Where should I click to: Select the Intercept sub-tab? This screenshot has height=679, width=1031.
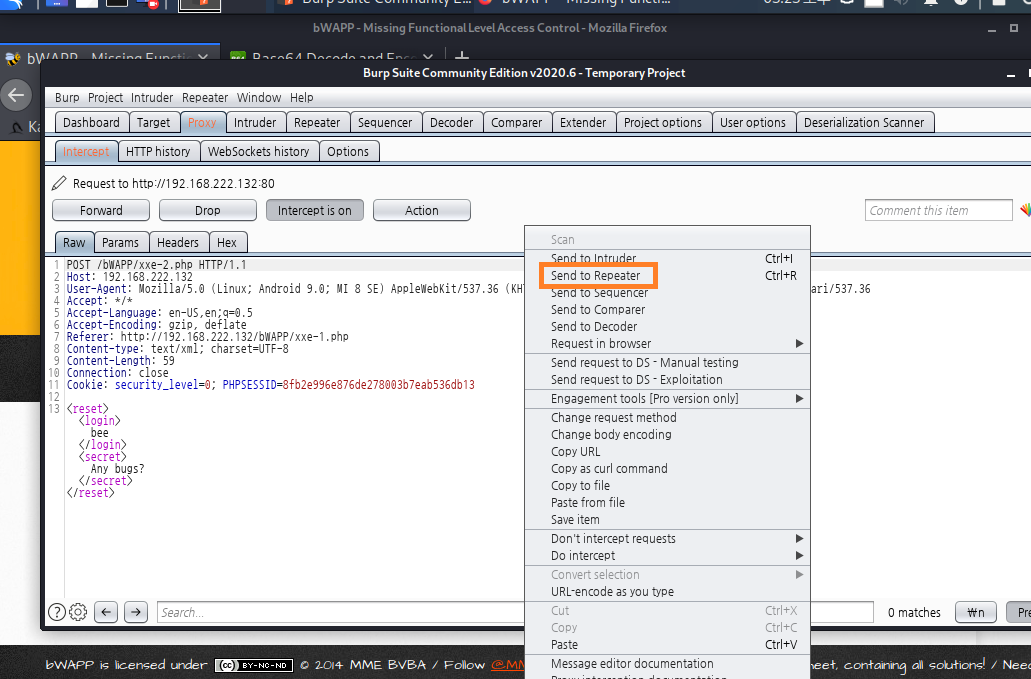(86, 151)
